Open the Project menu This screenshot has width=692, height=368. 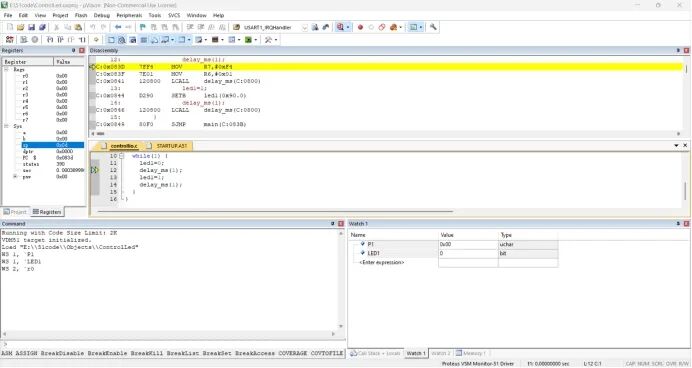coord(60,15)
